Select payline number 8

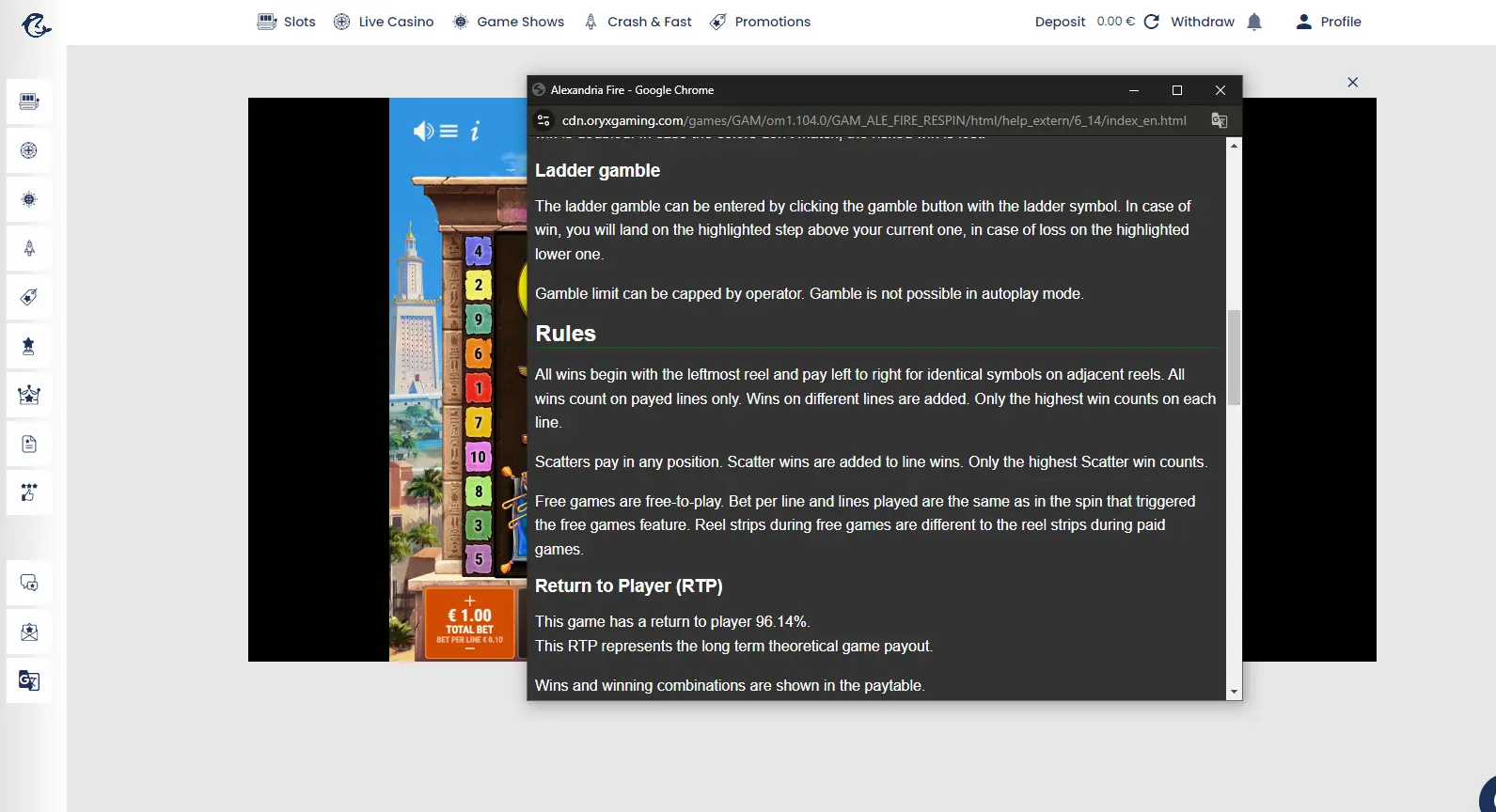(x=479, y=491)
